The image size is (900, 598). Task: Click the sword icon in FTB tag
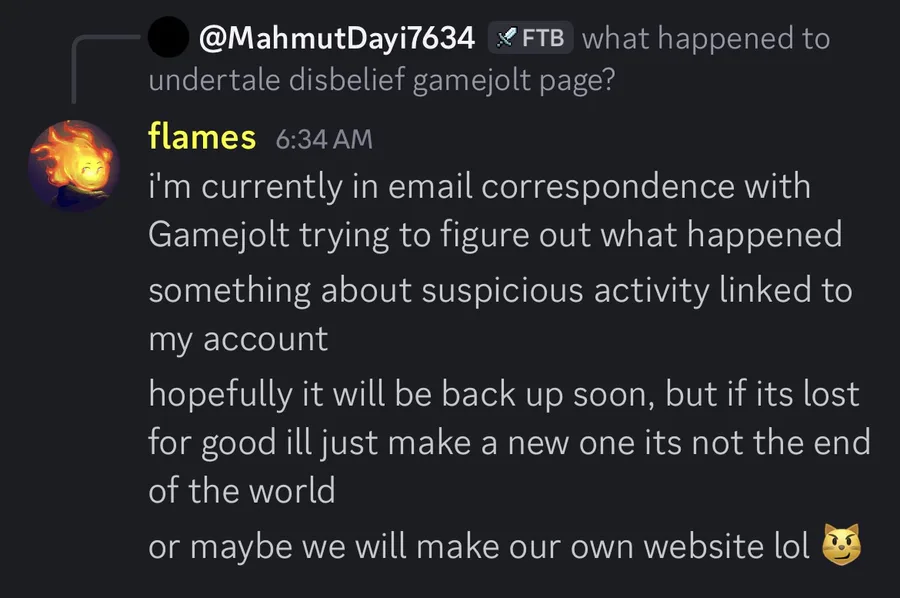click(x=508, y=39)
